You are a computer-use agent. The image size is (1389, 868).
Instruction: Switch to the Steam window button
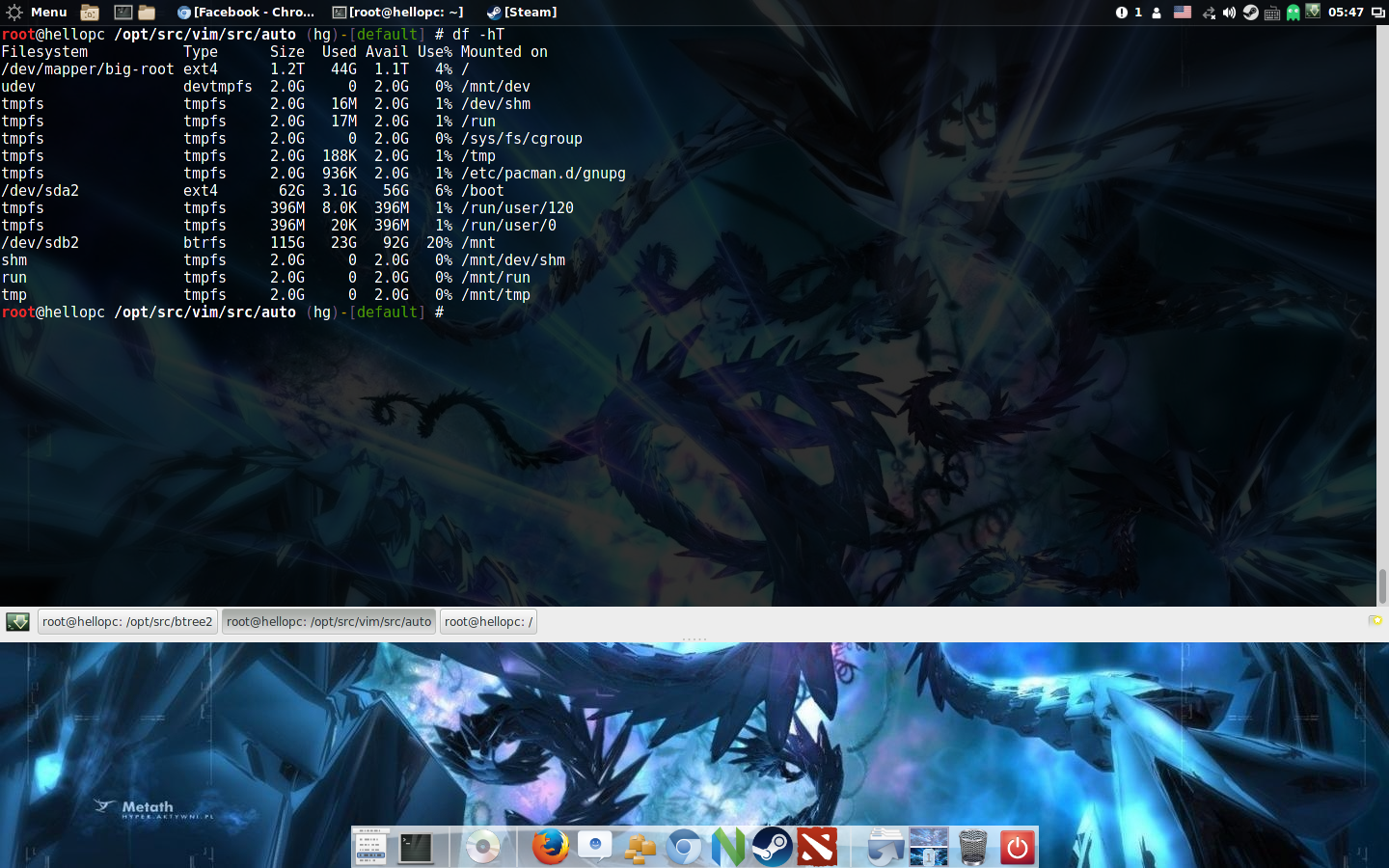tap(522, 13)
